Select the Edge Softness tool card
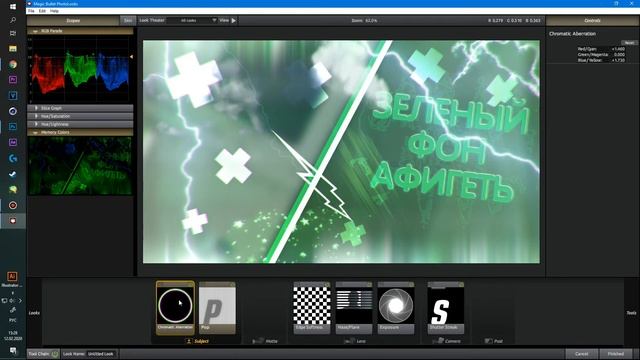The height and width of the screenshot is (360, 640). [312, 308]
